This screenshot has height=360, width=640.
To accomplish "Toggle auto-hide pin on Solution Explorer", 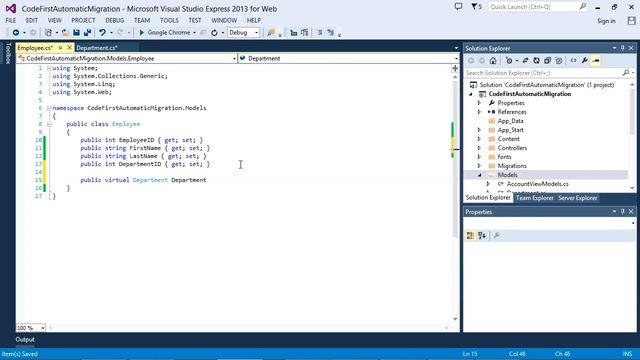I will point(622,48).
